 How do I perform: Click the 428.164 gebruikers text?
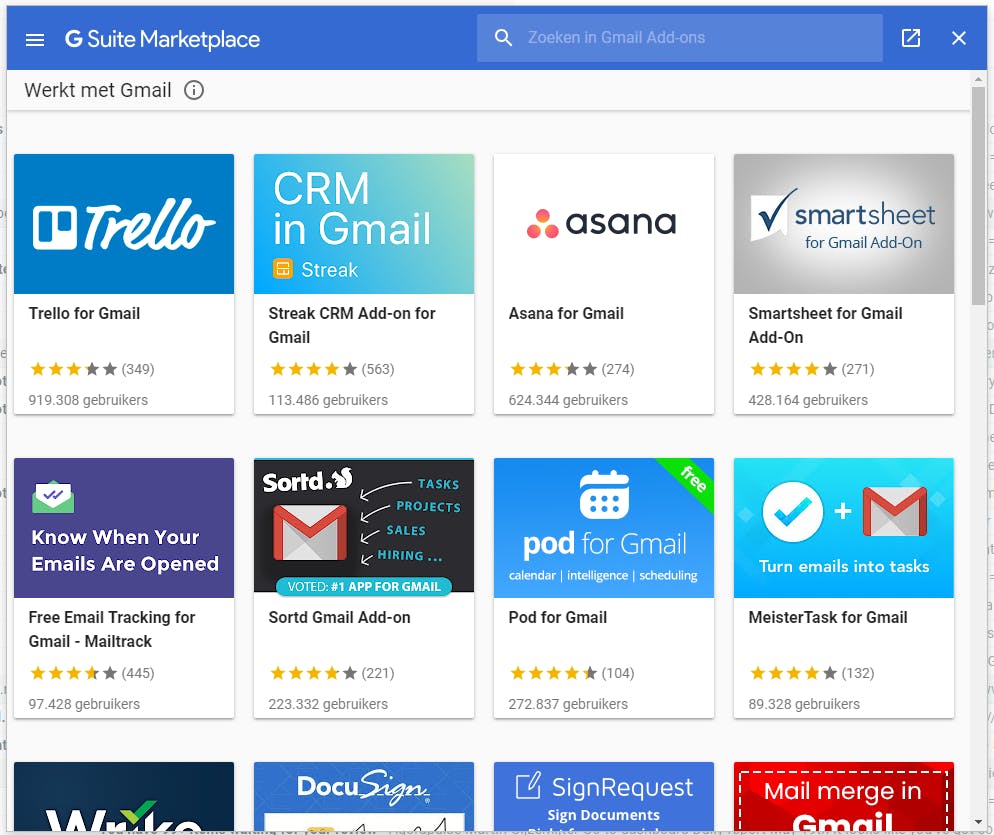(808, 400)
